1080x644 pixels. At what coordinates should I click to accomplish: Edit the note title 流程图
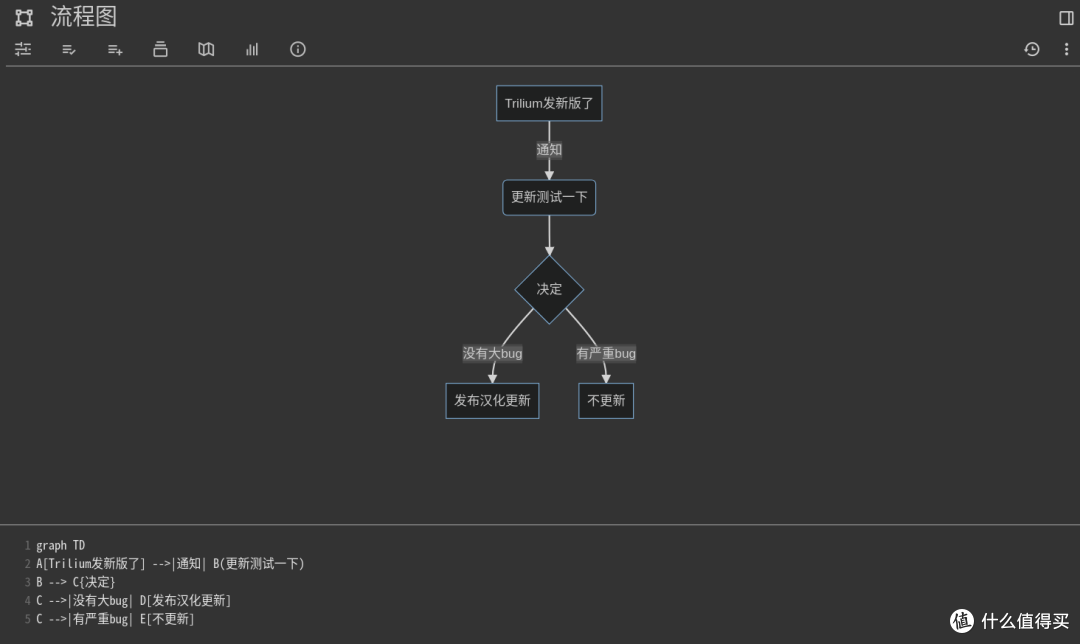point(83,17)
